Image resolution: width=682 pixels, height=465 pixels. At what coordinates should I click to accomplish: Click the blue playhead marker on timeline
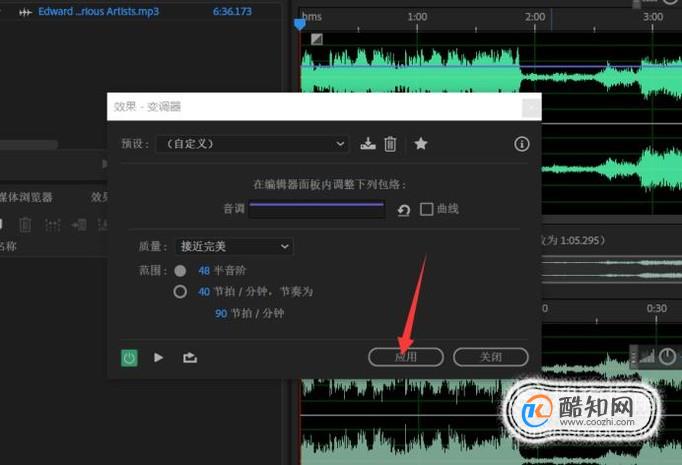click(300, 24)
